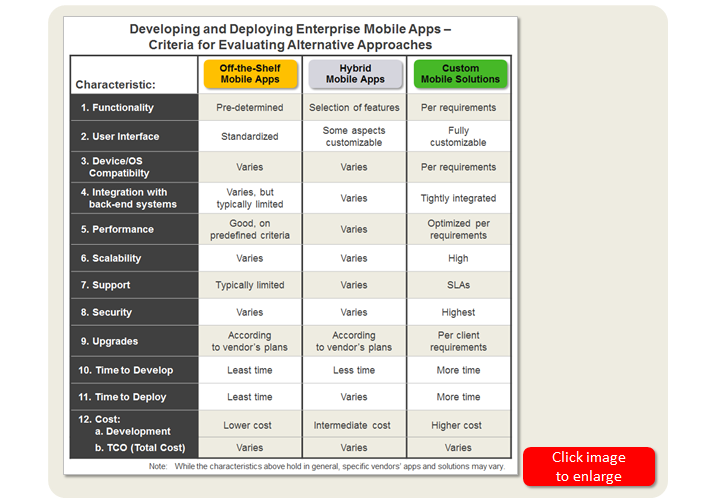
Task: Select the orange Off-the-Shelf Mobile Apps header
Action: (249, 74)
